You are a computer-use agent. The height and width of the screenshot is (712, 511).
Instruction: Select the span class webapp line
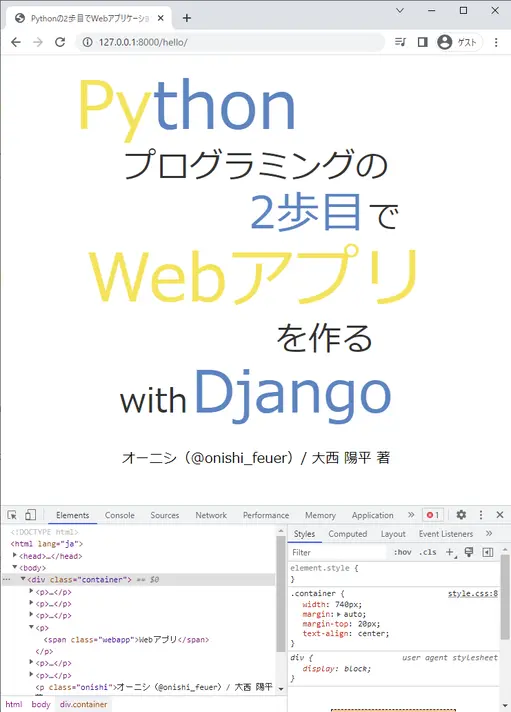point(126,639)
